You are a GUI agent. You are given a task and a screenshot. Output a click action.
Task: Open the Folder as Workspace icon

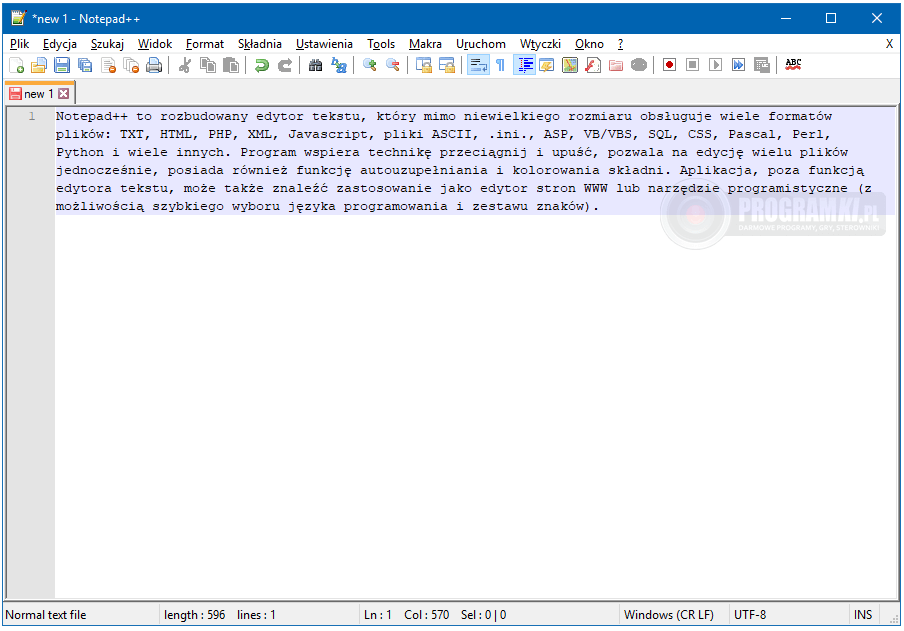point(616,65)
